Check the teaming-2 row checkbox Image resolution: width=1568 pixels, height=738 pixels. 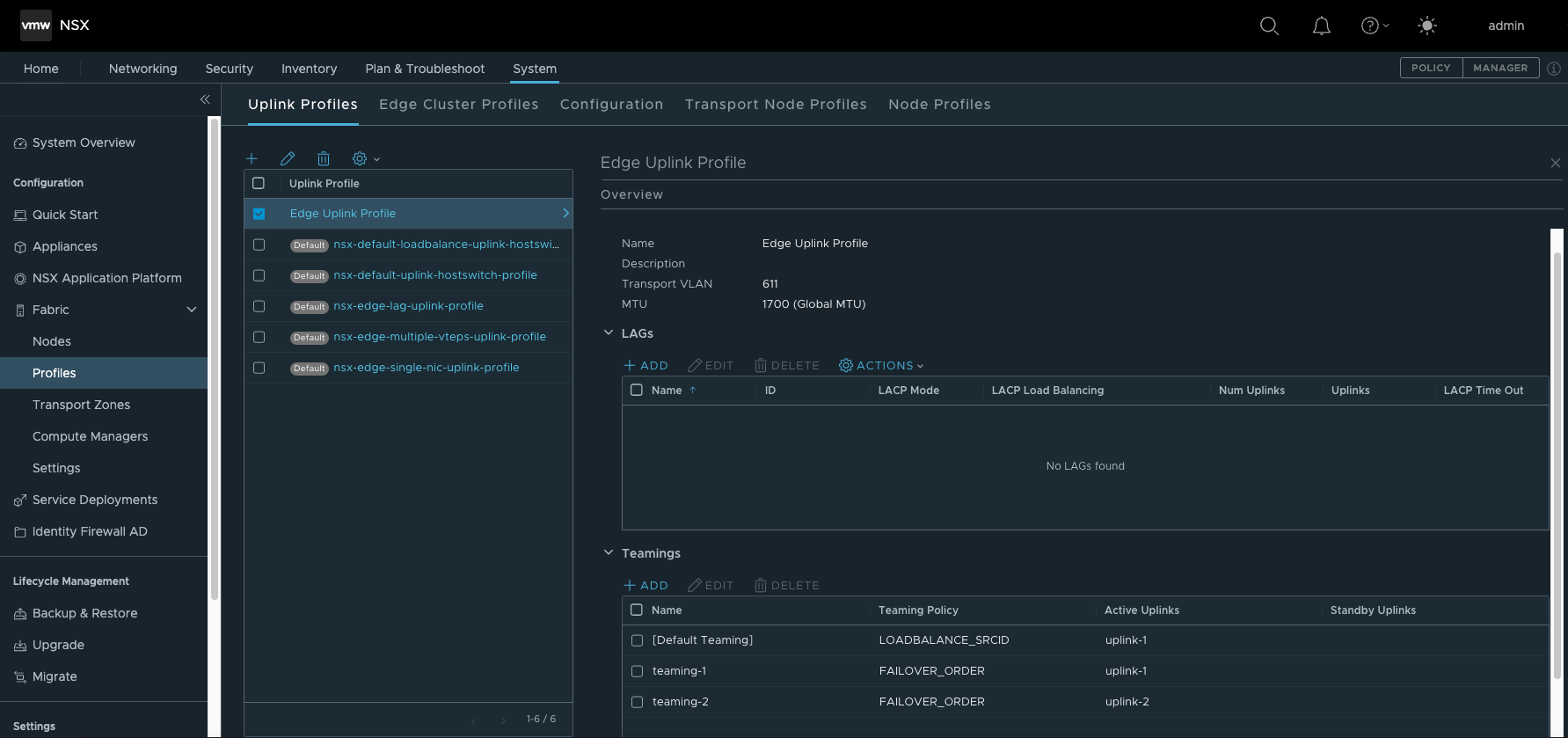tap(637, 702)
